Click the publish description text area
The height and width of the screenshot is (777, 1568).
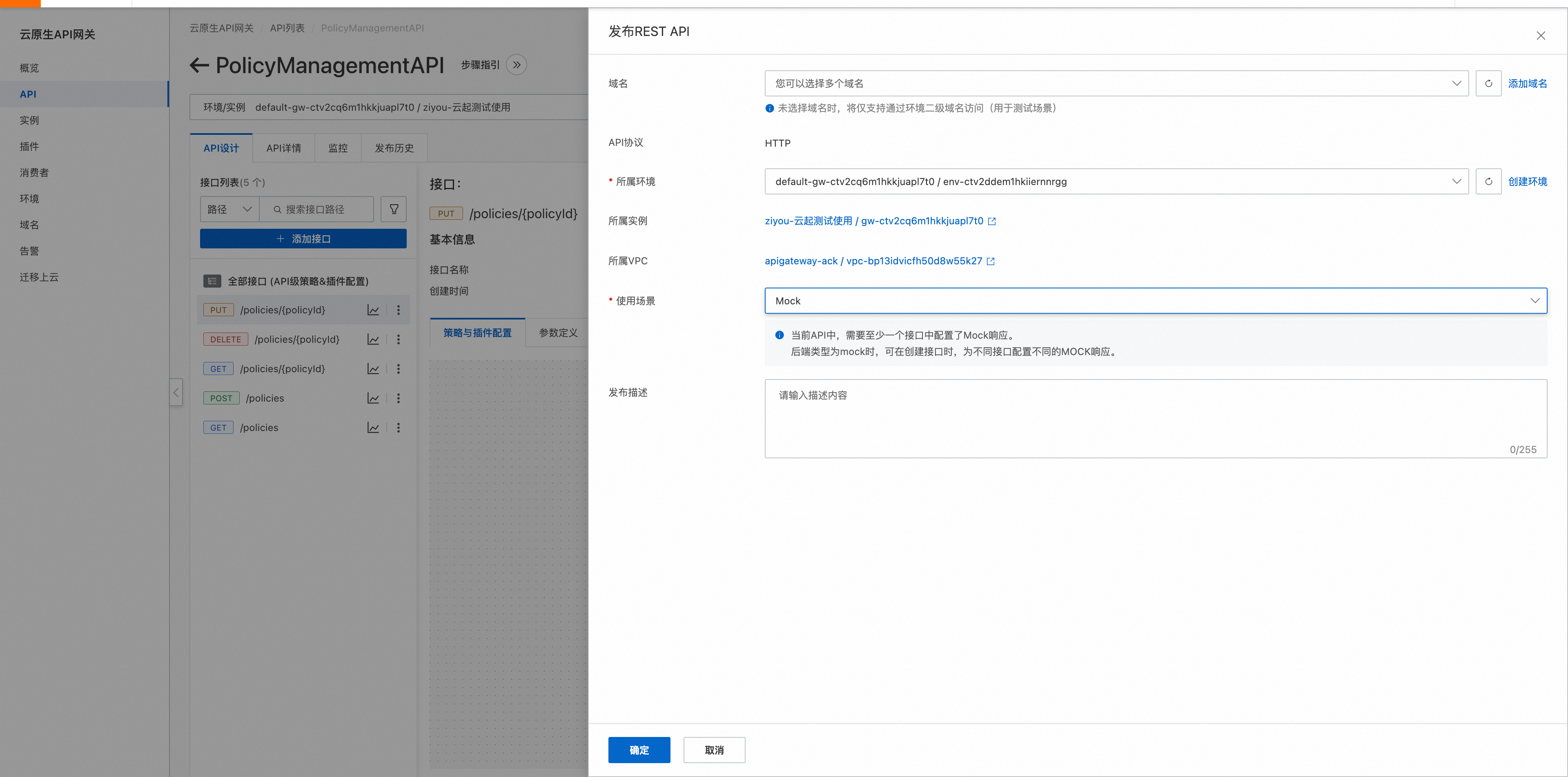pos(1155,418)
